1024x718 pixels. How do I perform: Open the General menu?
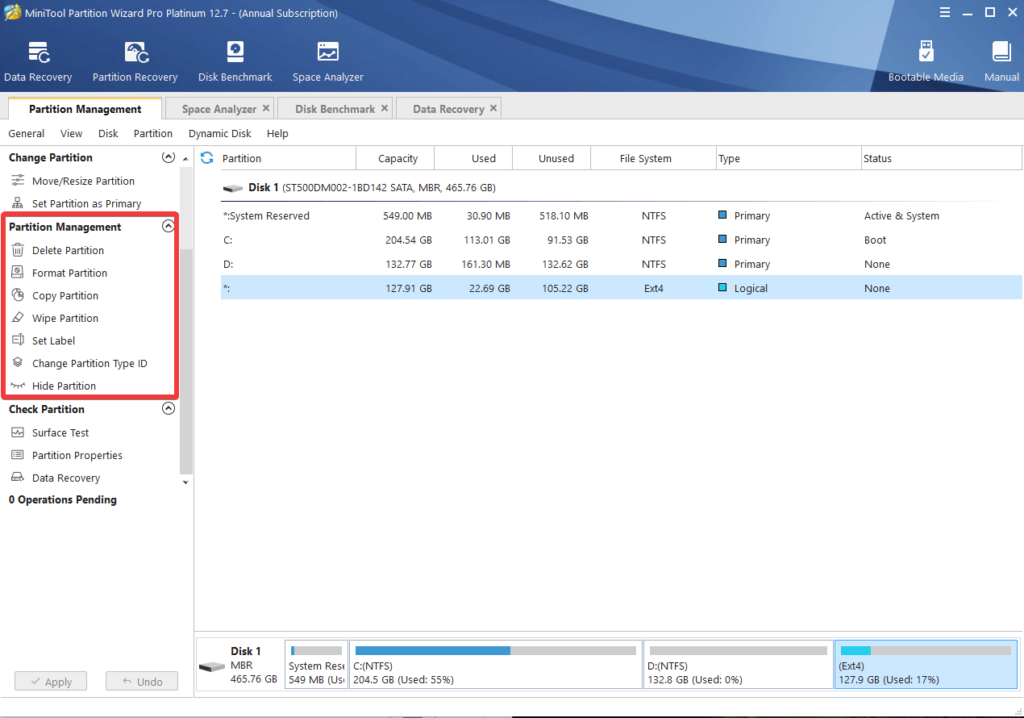pyautogui.click(x=26, y=133)
